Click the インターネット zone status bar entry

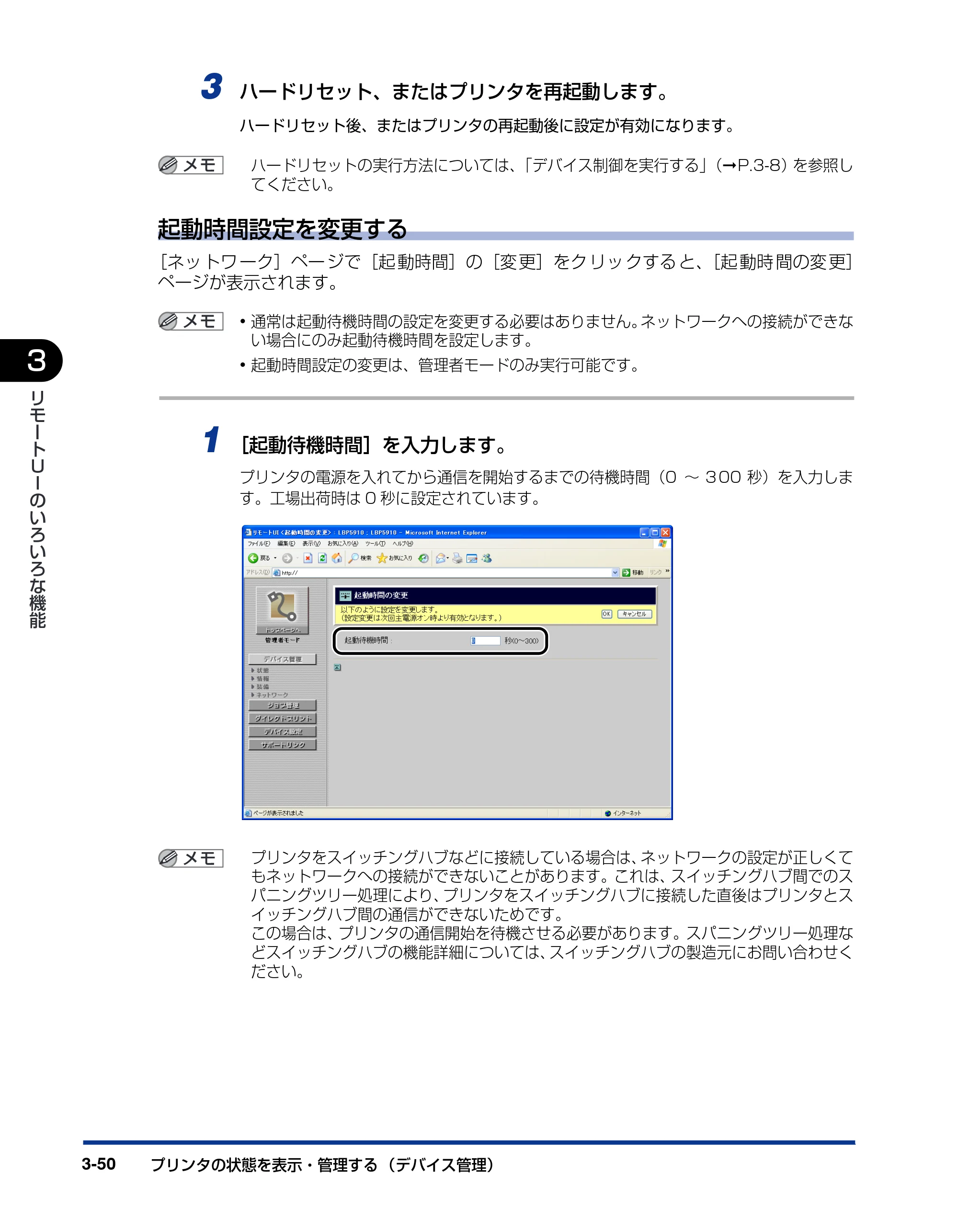623,813
